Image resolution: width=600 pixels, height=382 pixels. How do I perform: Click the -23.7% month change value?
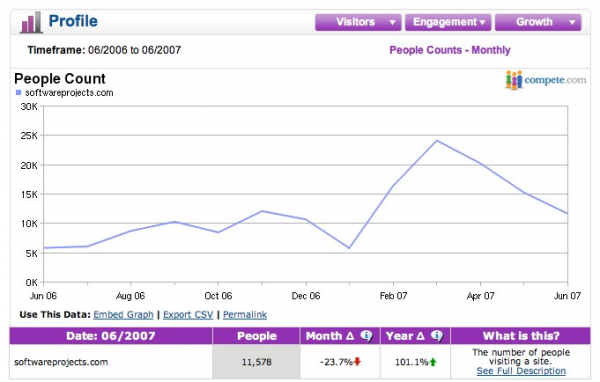click(x=336, y=362)
